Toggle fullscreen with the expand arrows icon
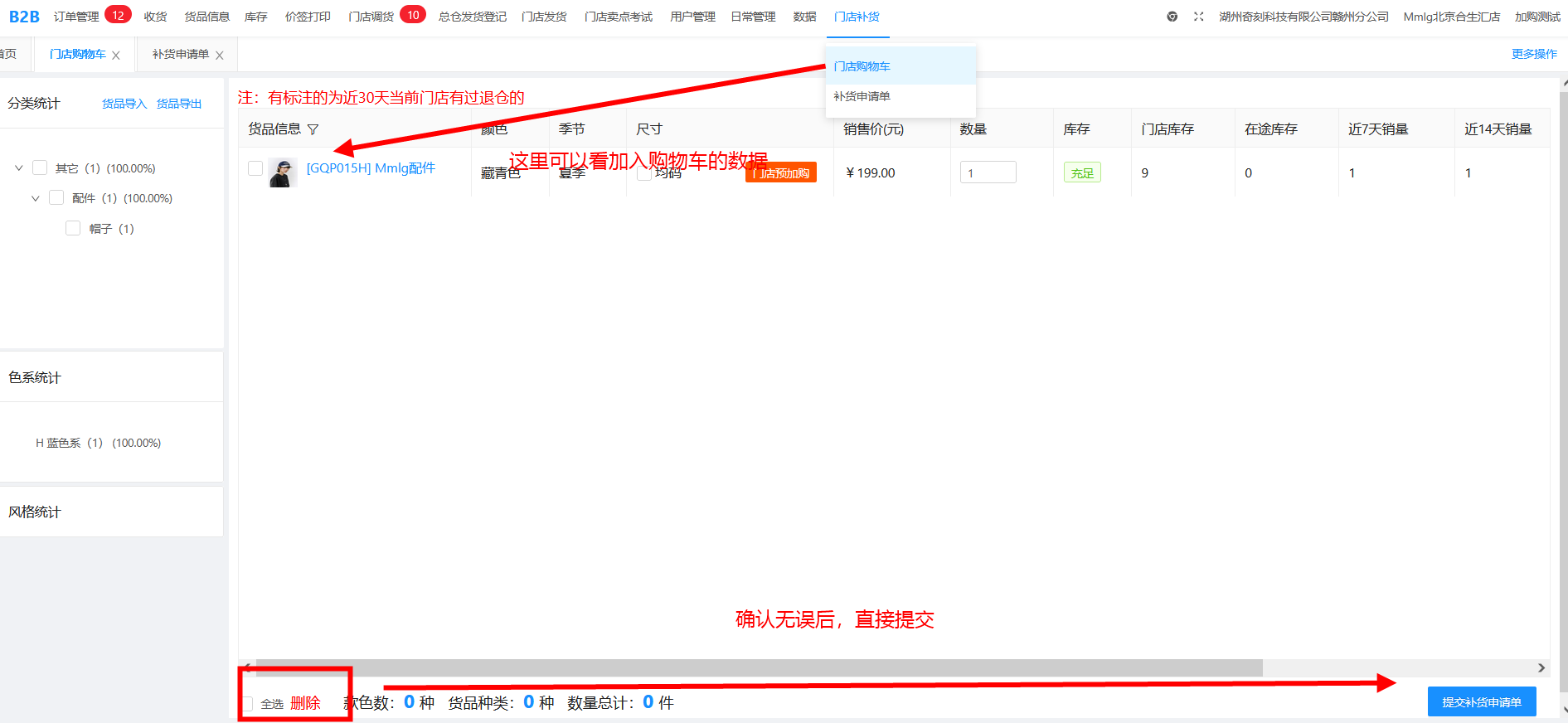 [1198, 17]
